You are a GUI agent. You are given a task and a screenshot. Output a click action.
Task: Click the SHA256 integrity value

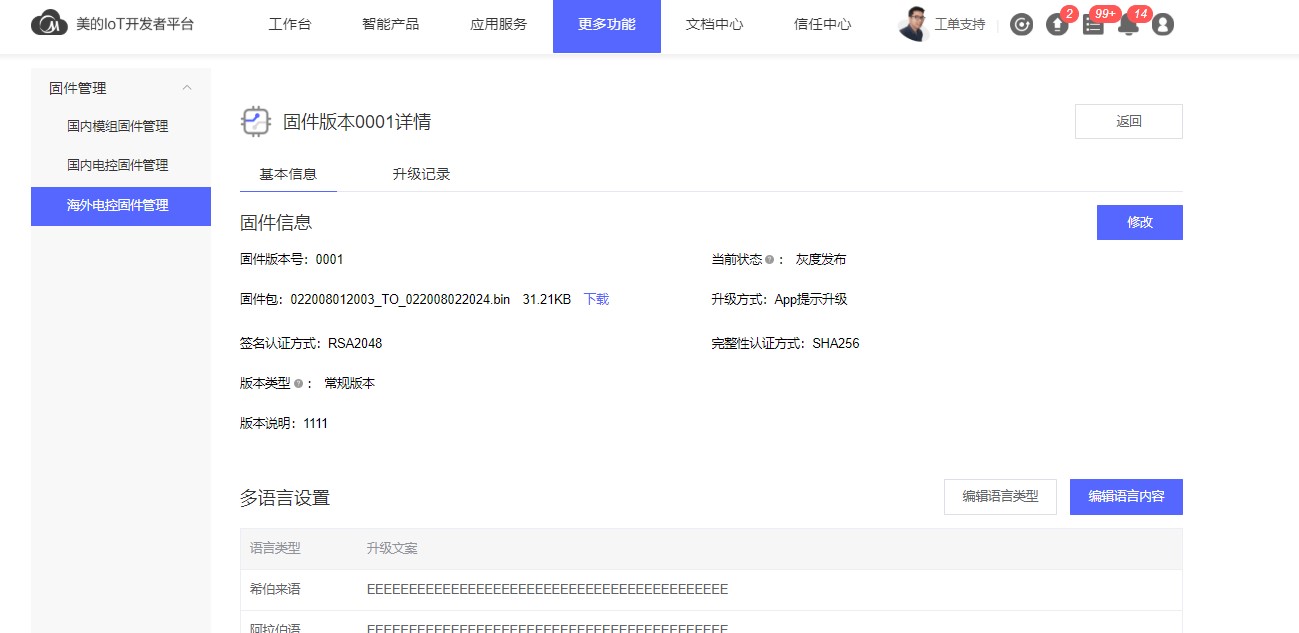[x=836, y=343]
